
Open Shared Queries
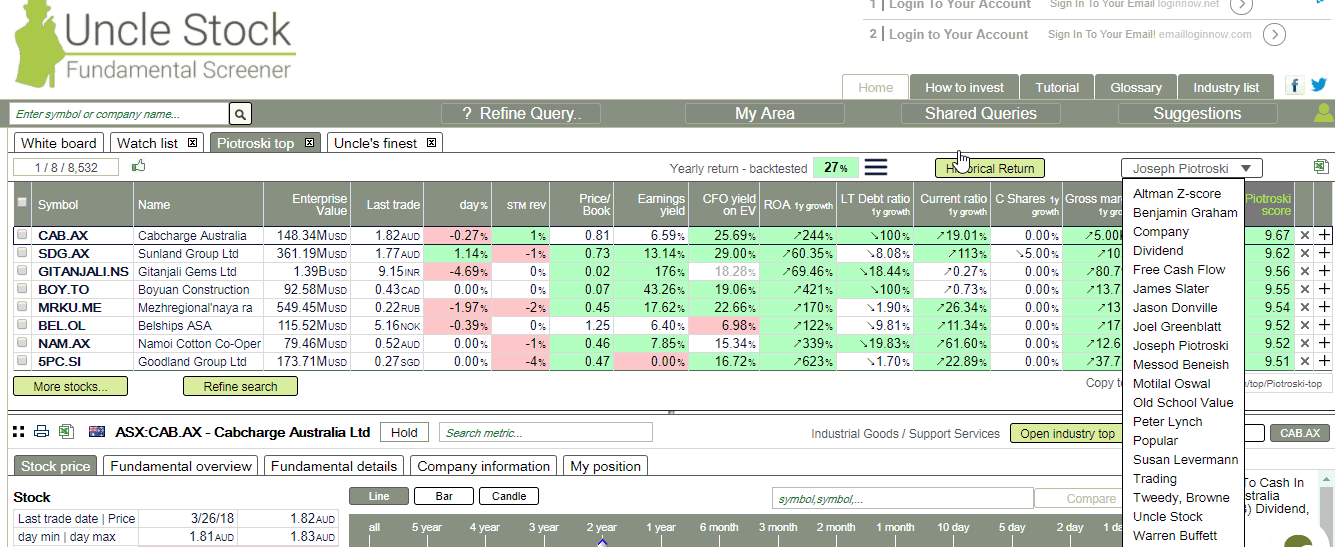click(x=981, y=114)
